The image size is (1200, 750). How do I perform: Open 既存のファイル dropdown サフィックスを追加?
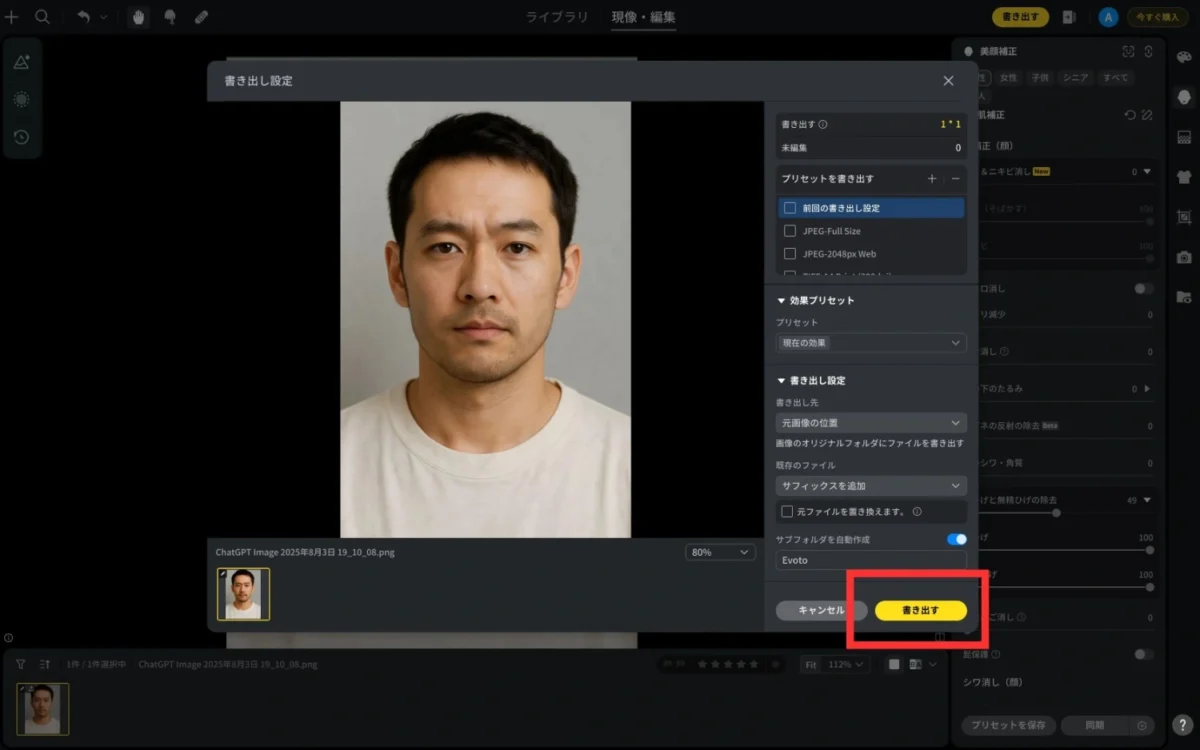click(x=871, y=486)
